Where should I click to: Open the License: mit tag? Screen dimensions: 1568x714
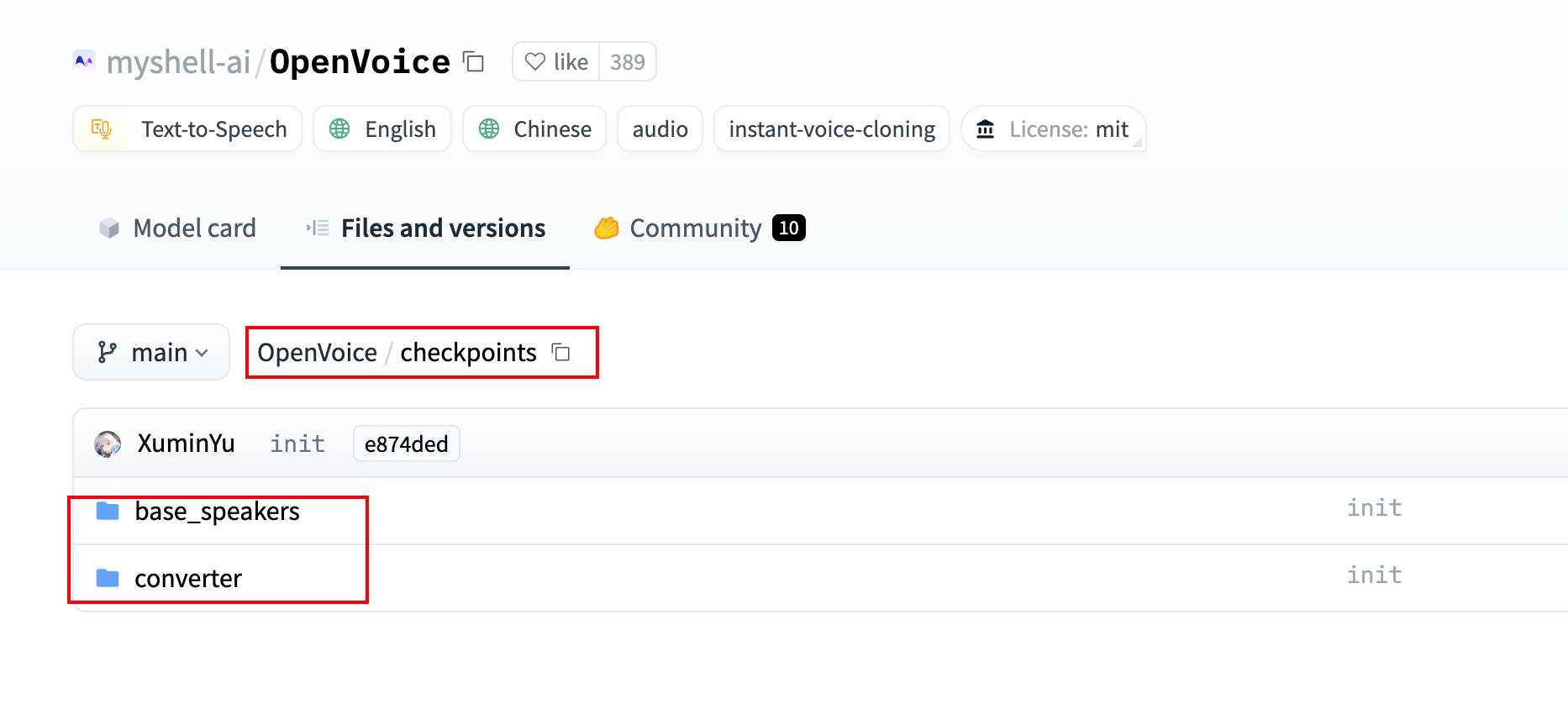point(1053,129)
